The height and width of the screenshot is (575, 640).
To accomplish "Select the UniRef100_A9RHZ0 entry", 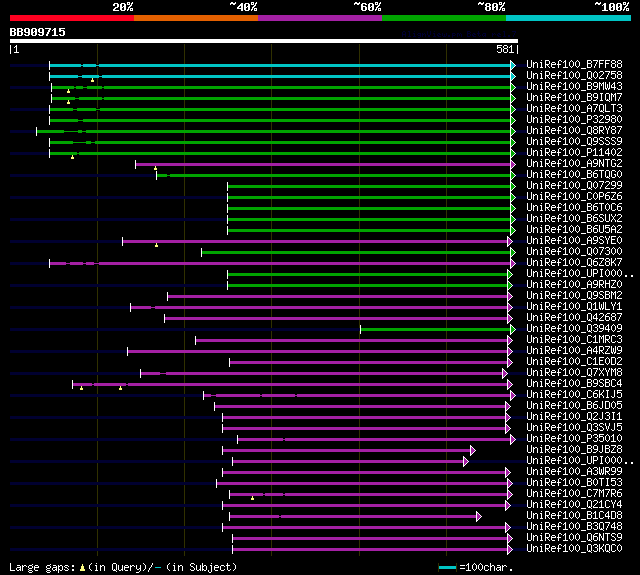I will [574, 285].
